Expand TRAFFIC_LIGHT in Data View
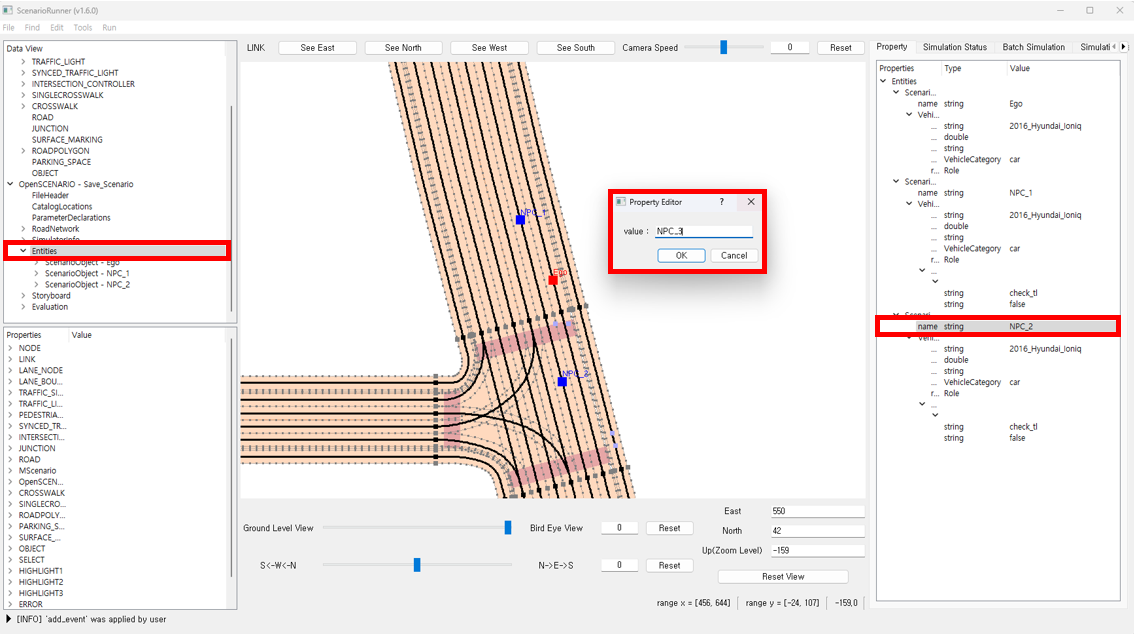1134x634 pixels. point(22,62)
